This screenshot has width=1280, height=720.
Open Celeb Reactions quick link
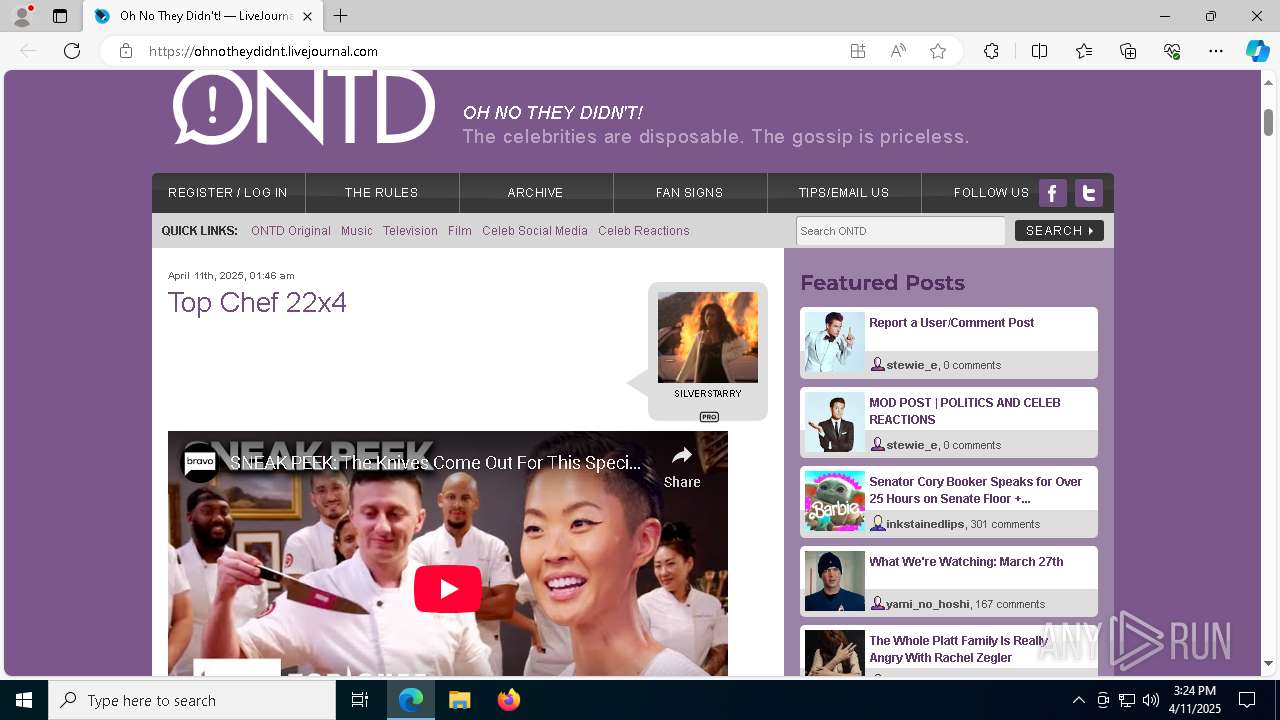(x=644, y=231)
